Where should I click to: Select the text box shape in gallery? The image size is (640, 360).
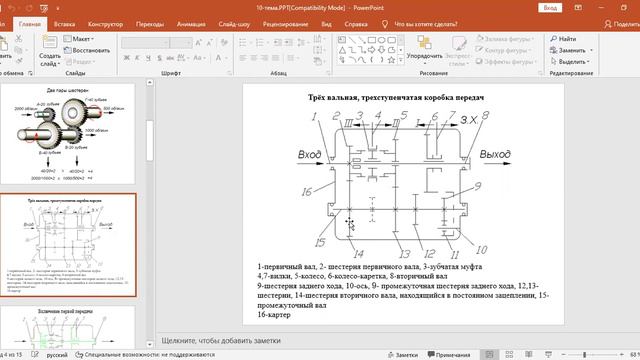342,40
